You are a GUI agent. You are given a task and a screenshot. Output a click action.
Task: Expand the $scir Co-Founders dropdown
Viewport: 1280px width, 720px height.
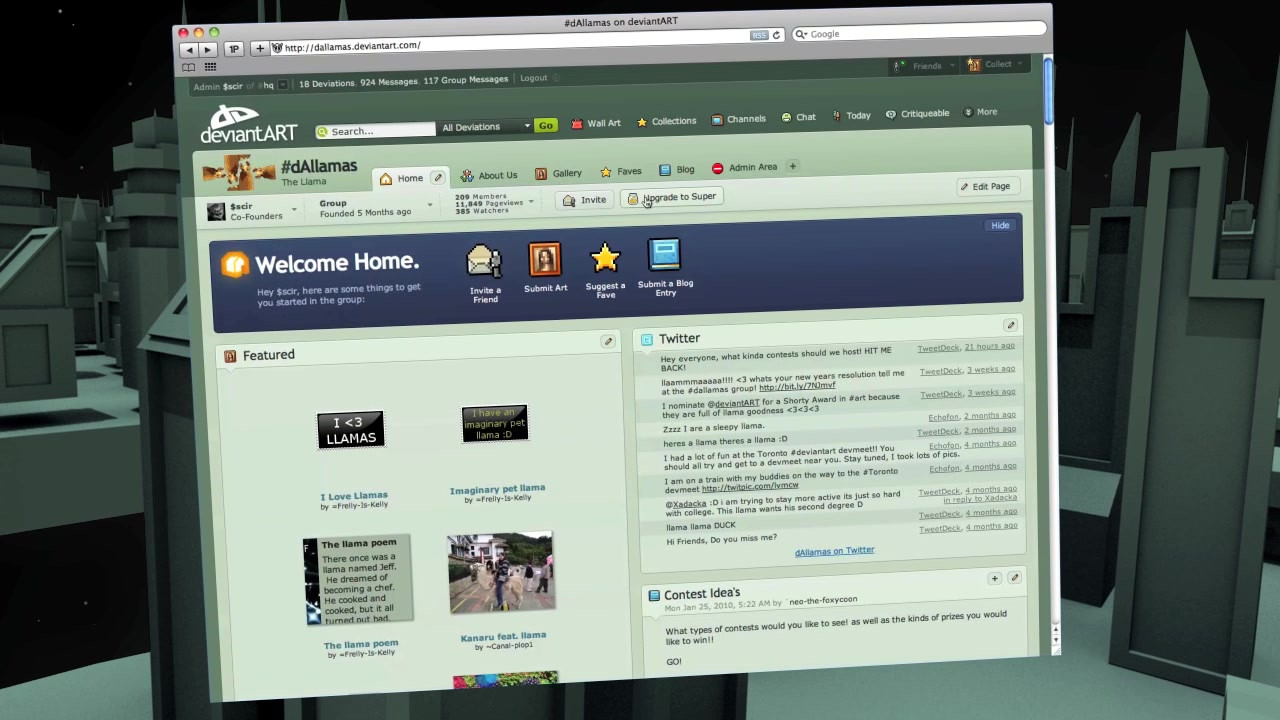point(294,210)
